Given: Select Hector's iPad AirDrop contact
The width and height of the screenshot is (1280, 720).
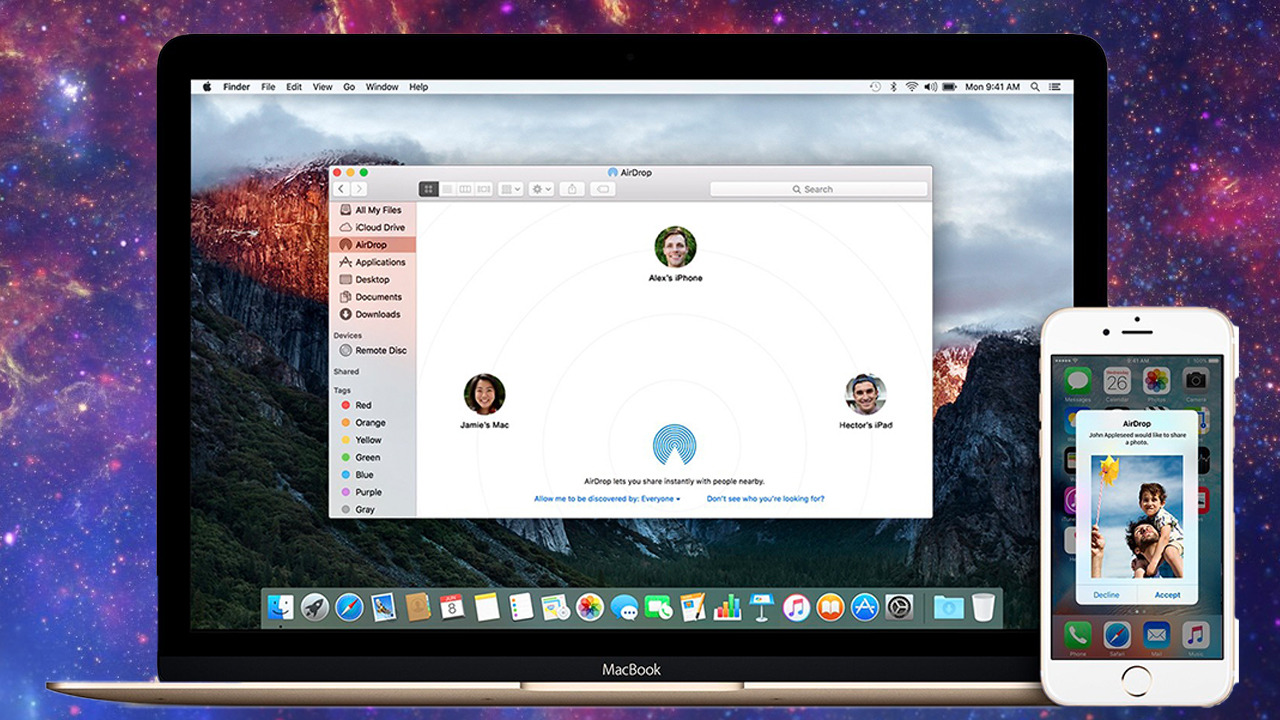Looking at the screenshot, I should [x=865, y=401].
